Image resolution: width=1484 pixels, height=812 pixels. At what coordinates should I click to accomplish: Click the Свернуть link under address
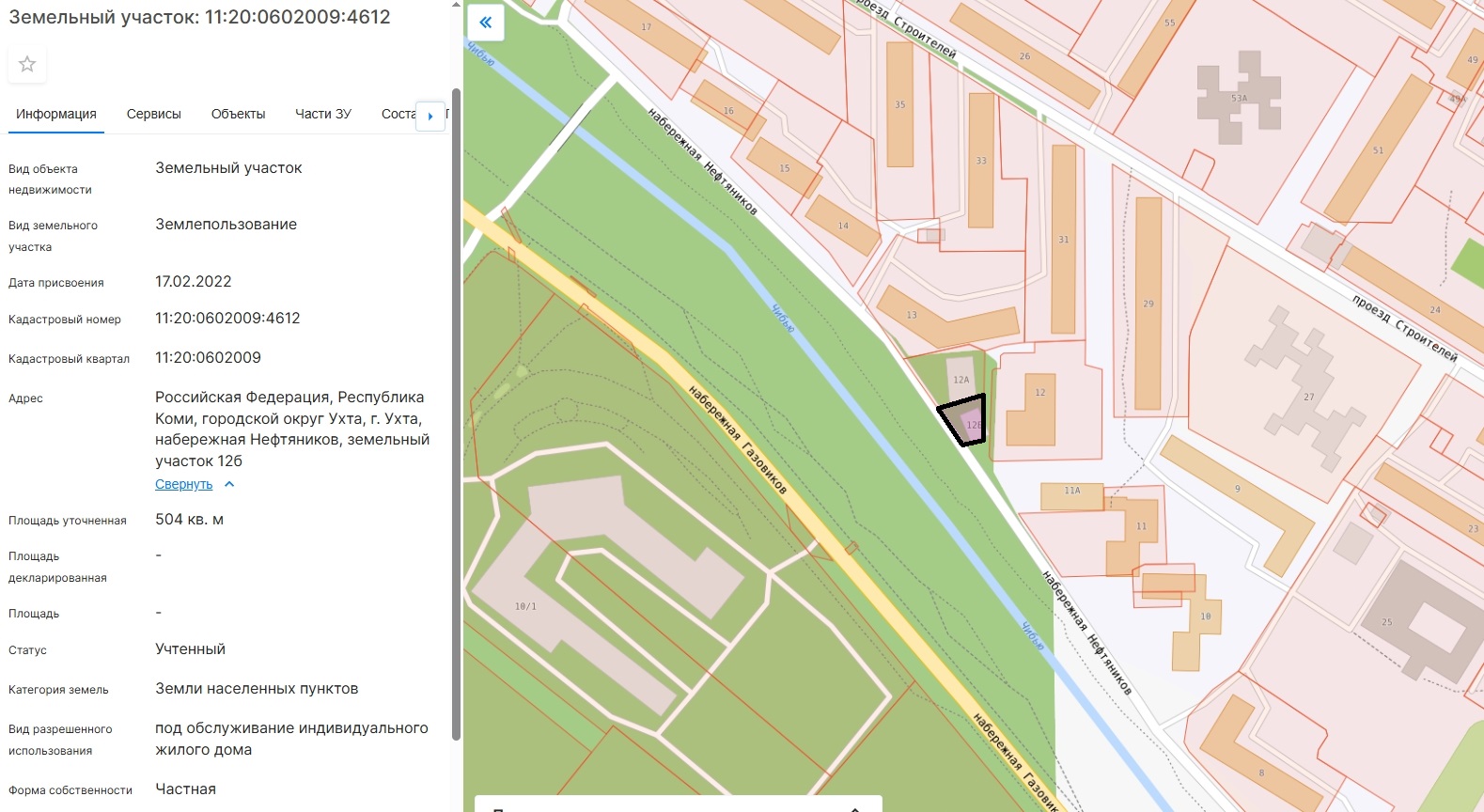(x=183, y=485)
